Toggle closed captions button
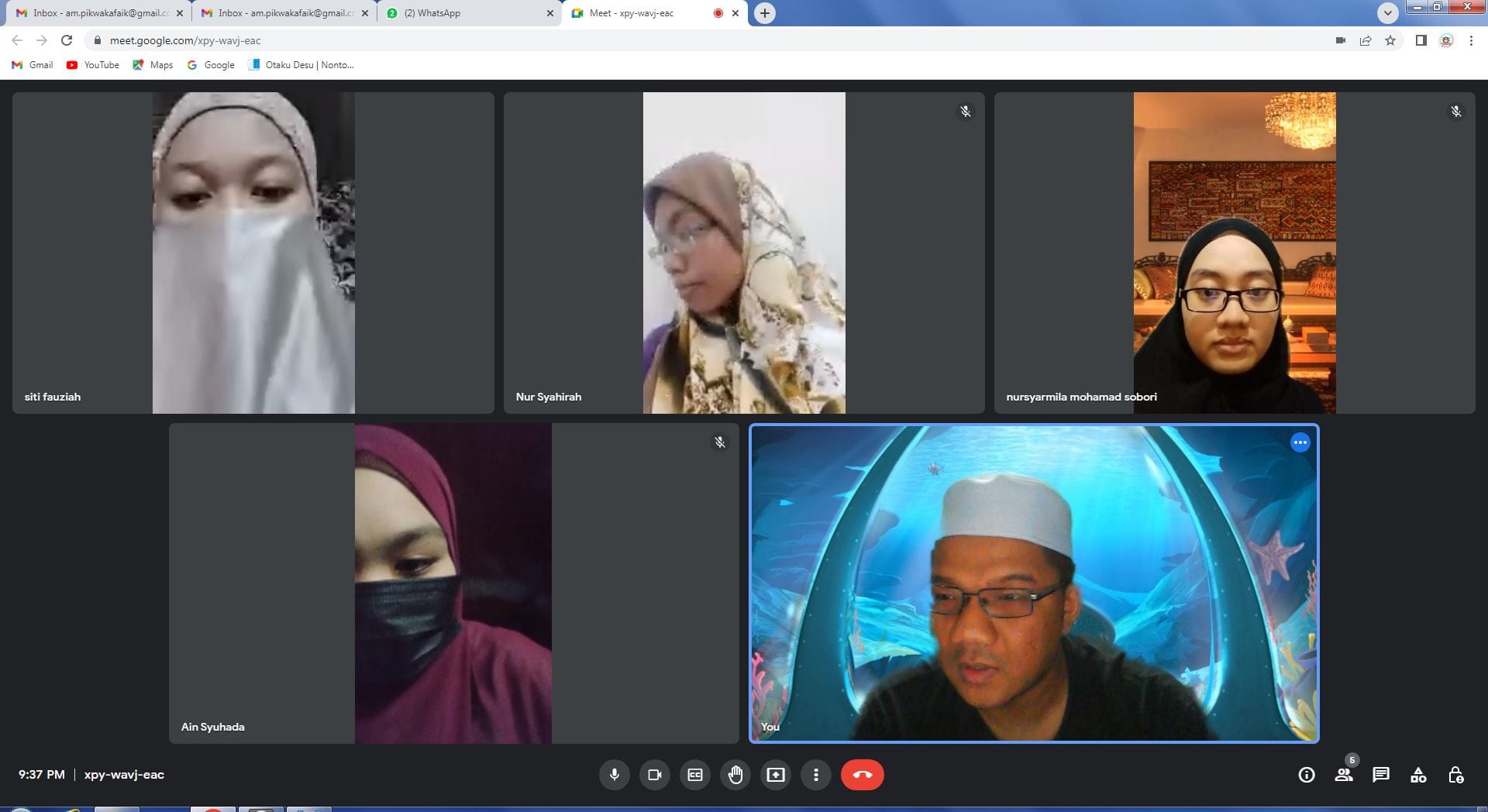The width and height of the screenshot is (1488, 812). point(695,775)
